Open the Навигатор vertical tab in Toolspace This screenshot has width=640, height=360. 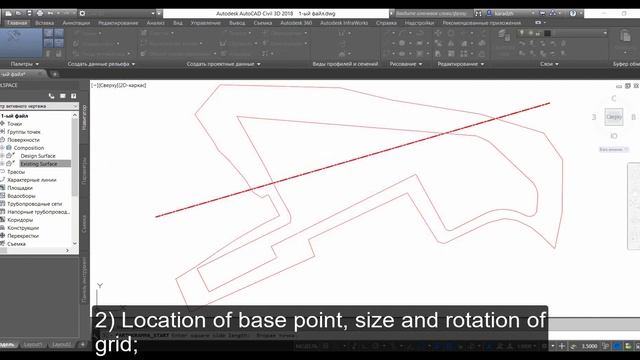[x=84, y=118]
